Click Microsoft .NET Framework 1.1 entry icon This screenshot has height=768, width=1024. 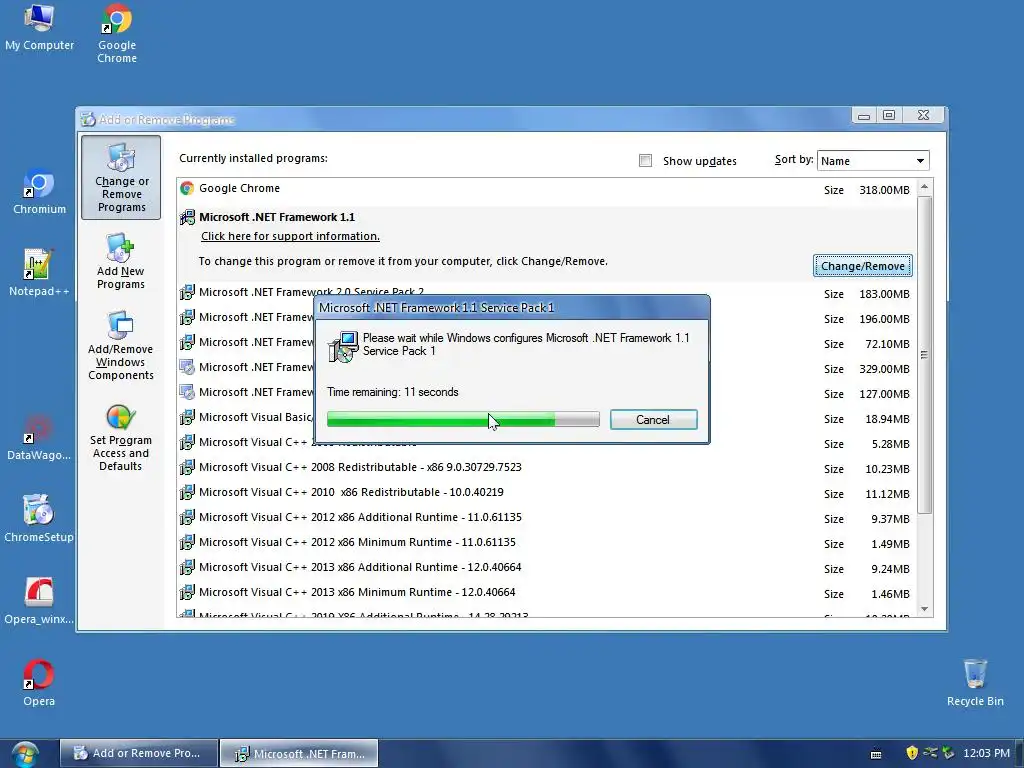coord(187,217)
